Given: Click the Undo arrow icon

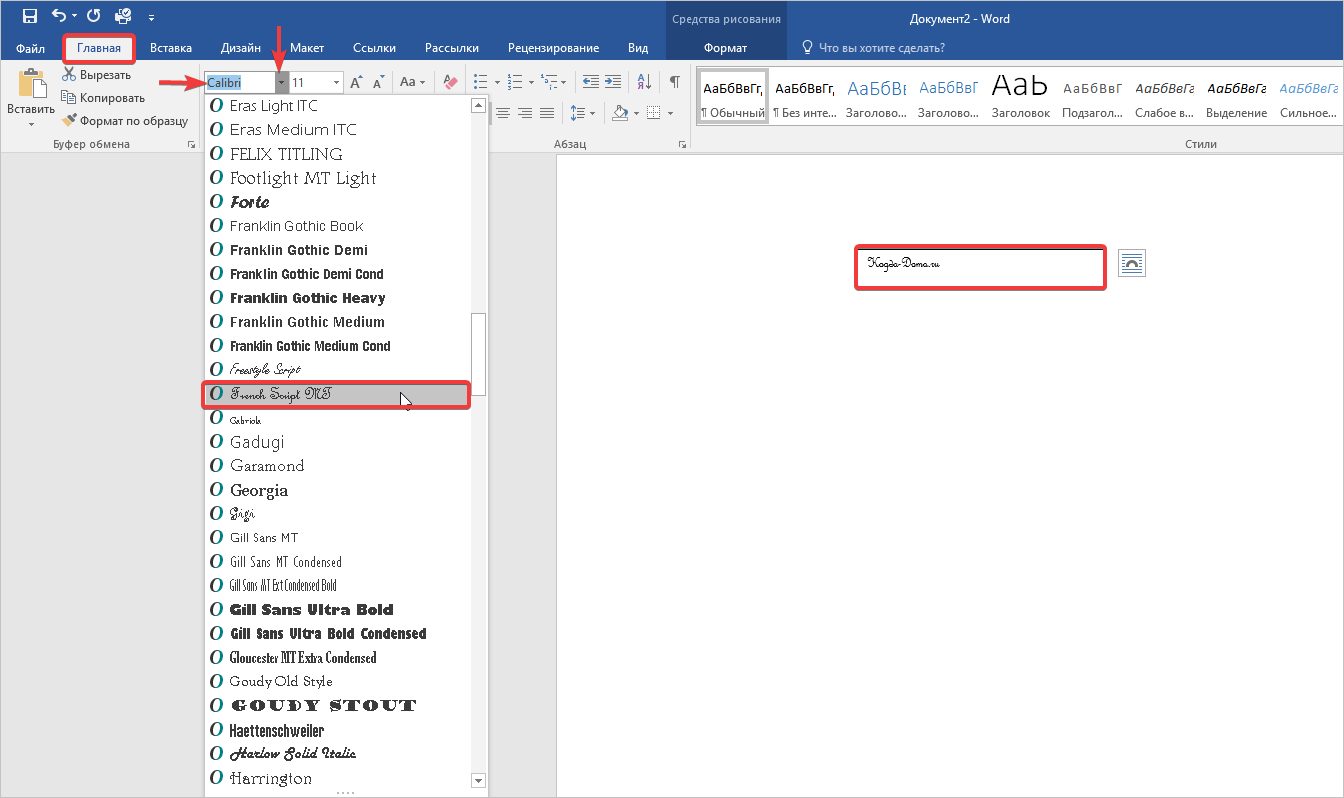Looking at the screenshot, I should pyautogui.click(x=59, y=16).
